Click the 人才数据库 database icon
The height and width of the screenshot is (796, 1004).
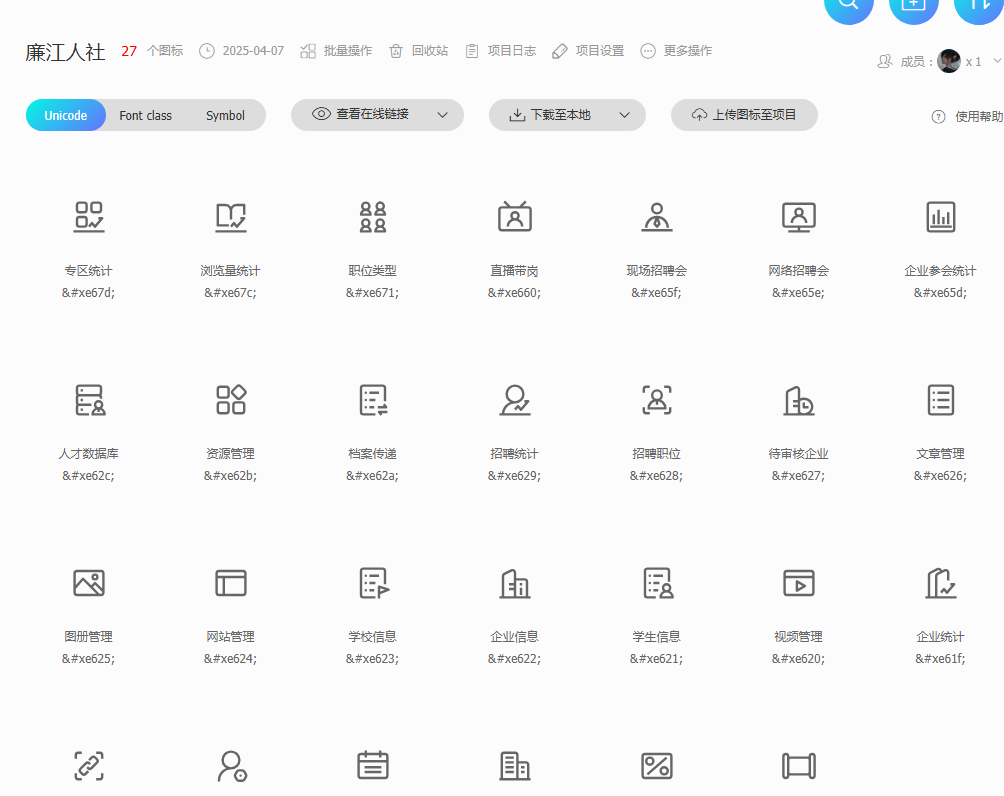click(x=89, y=400)
